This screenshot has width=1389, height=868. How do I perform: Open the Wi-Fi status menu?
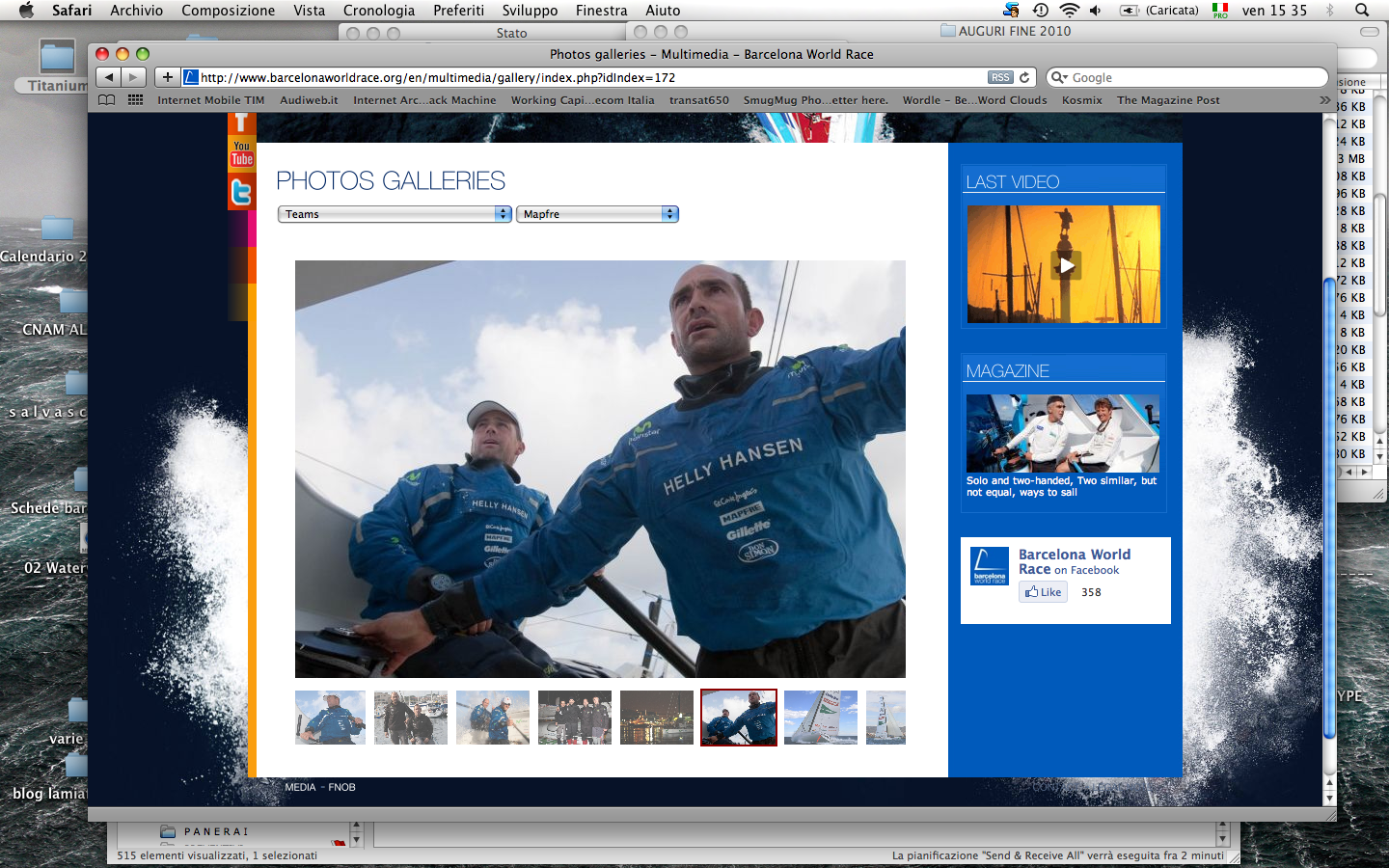(1069, 11)
